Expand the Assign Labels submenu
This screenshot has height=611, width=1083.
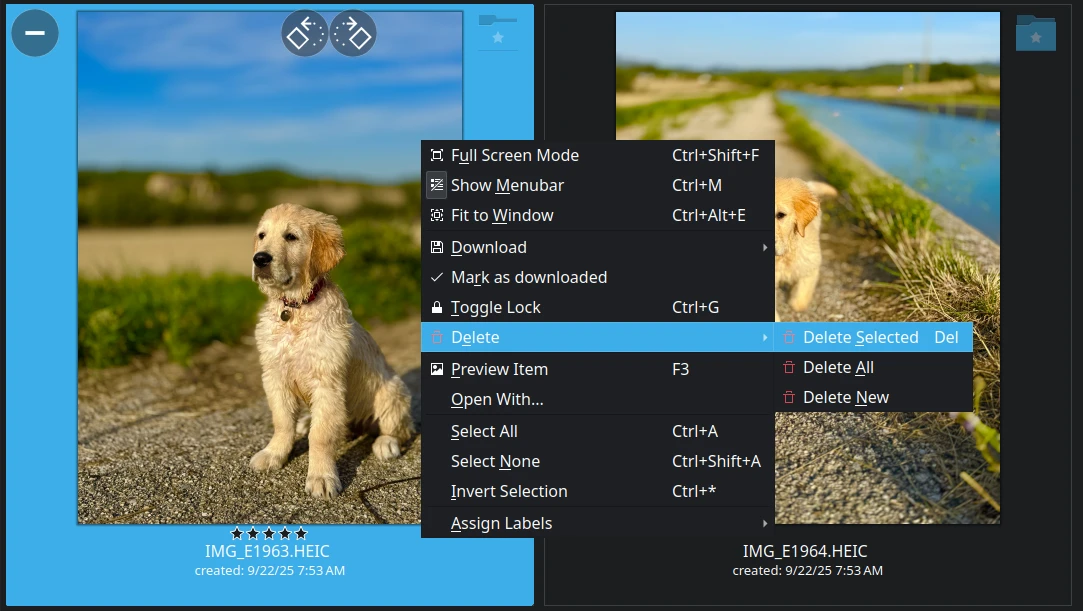(x=501, y=523)
